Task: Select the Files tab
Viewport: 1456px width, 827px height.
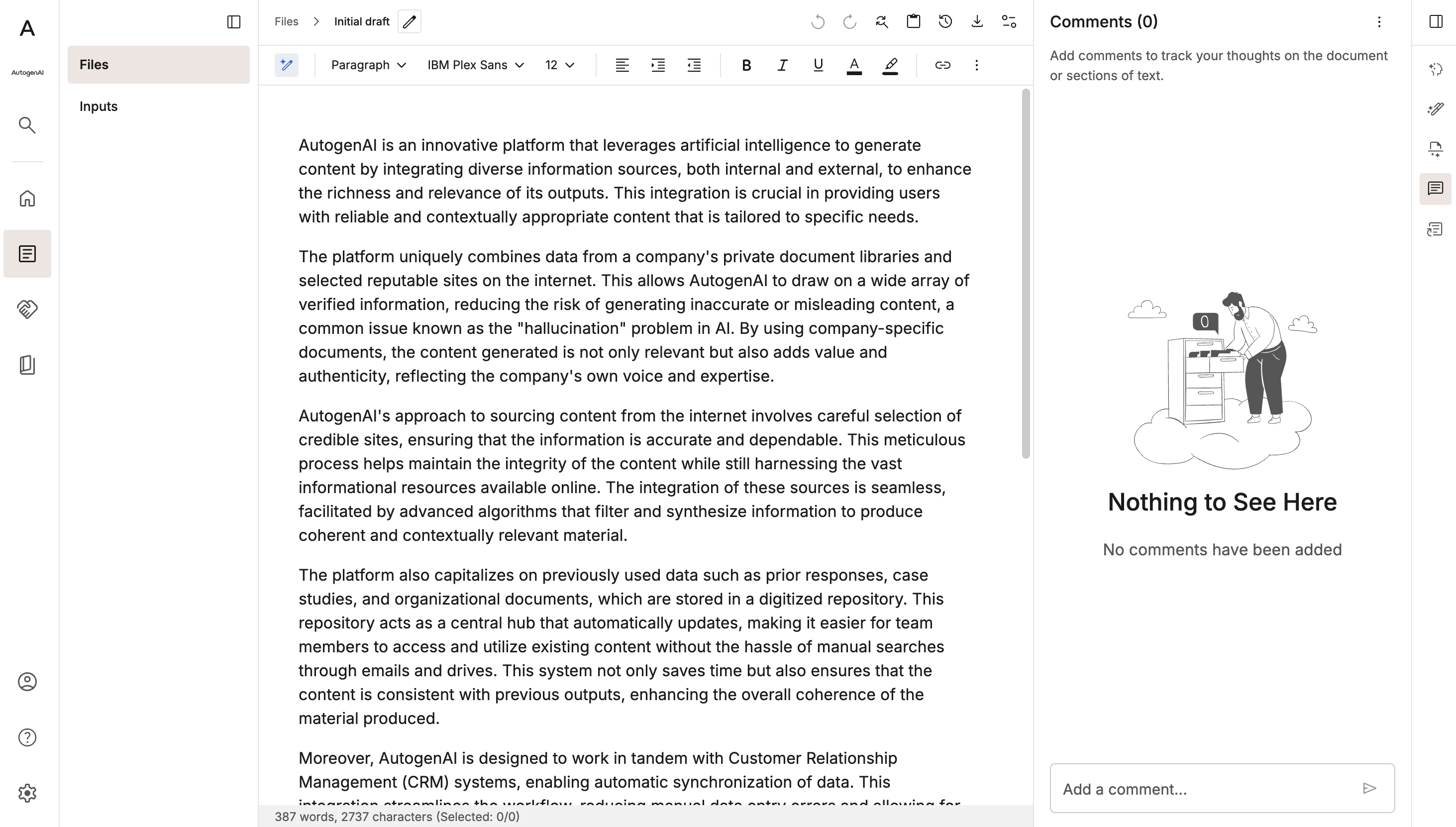Action: tap(158, 65)
